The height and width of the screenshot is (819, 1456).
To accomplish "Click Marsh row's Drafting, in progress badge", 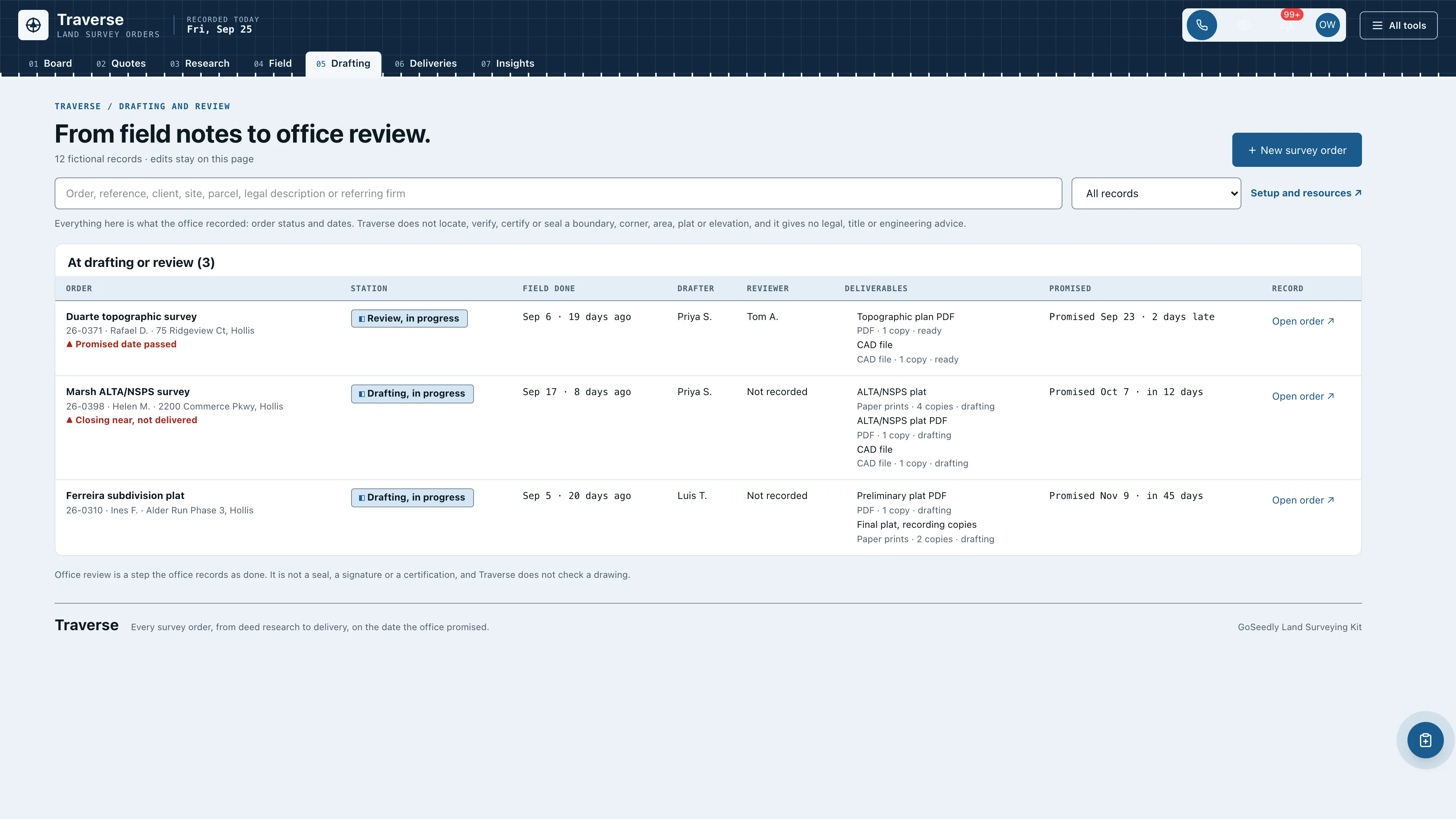I will tap(412, 394).
